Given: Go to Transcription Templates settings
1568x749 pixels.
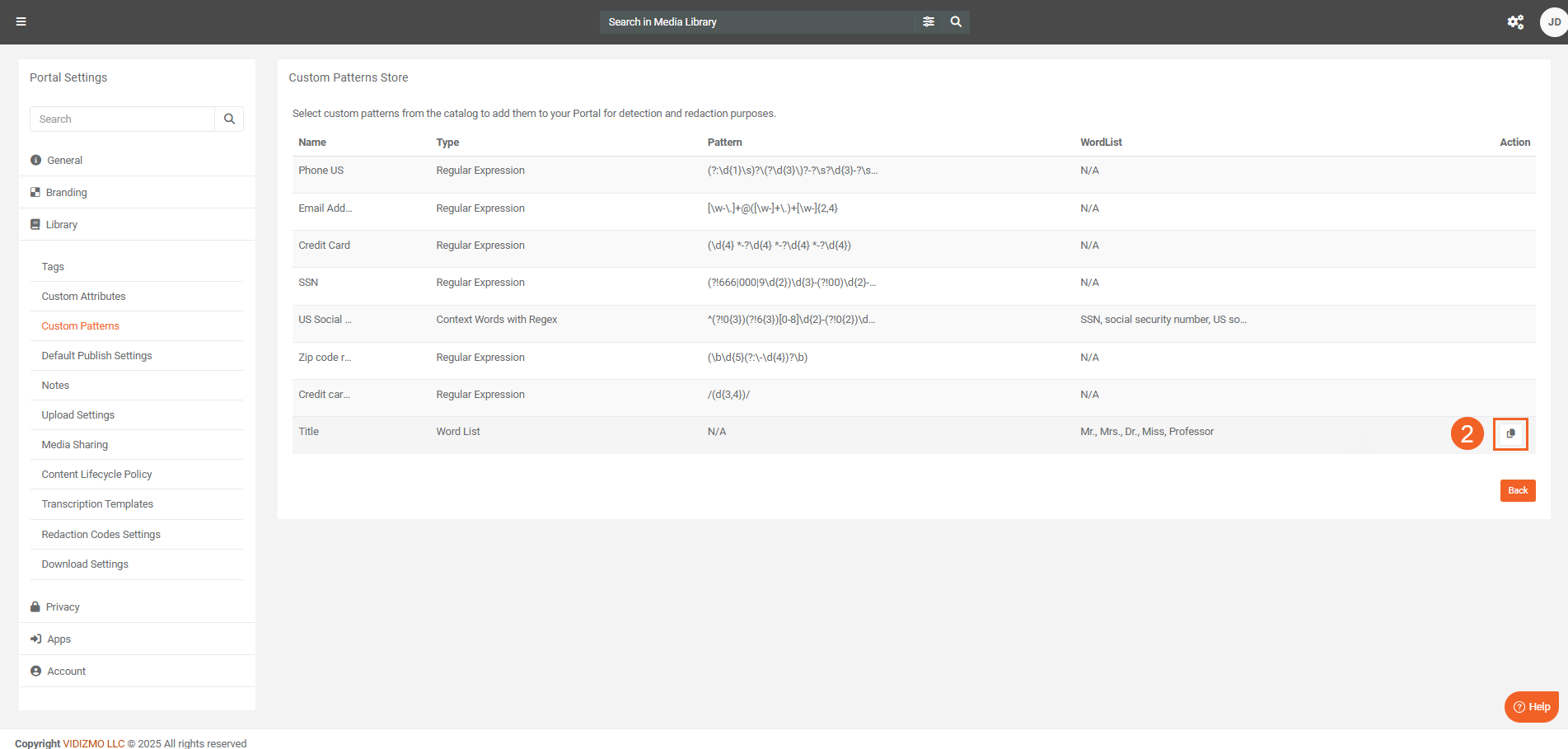Looking at the screenshot, I should point(97,504).
